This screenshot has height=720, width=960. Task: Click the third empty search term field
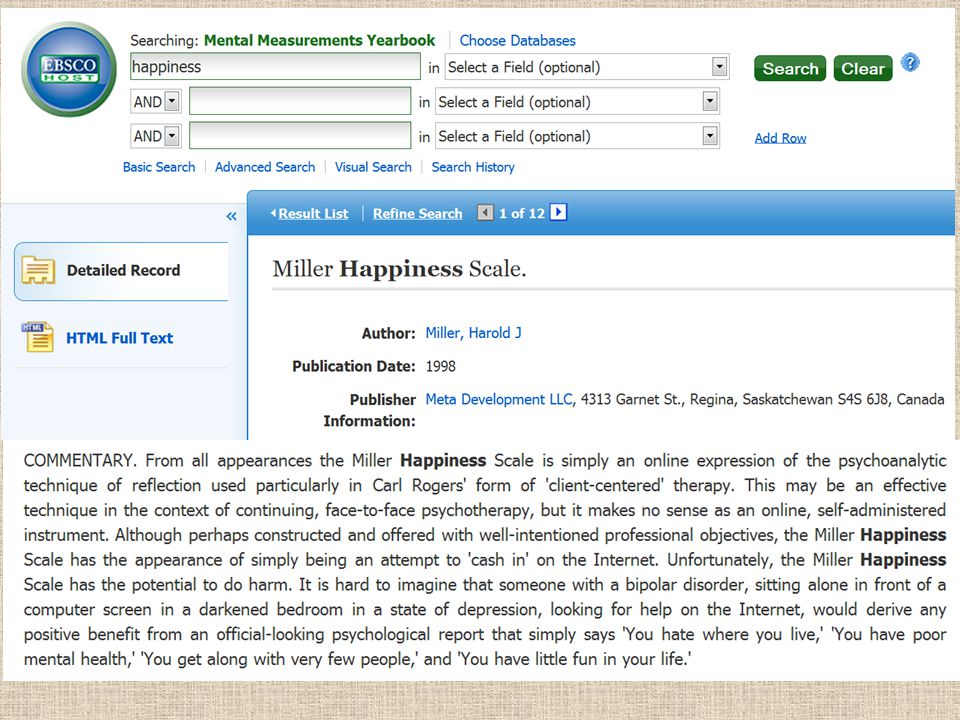(300, 135)
